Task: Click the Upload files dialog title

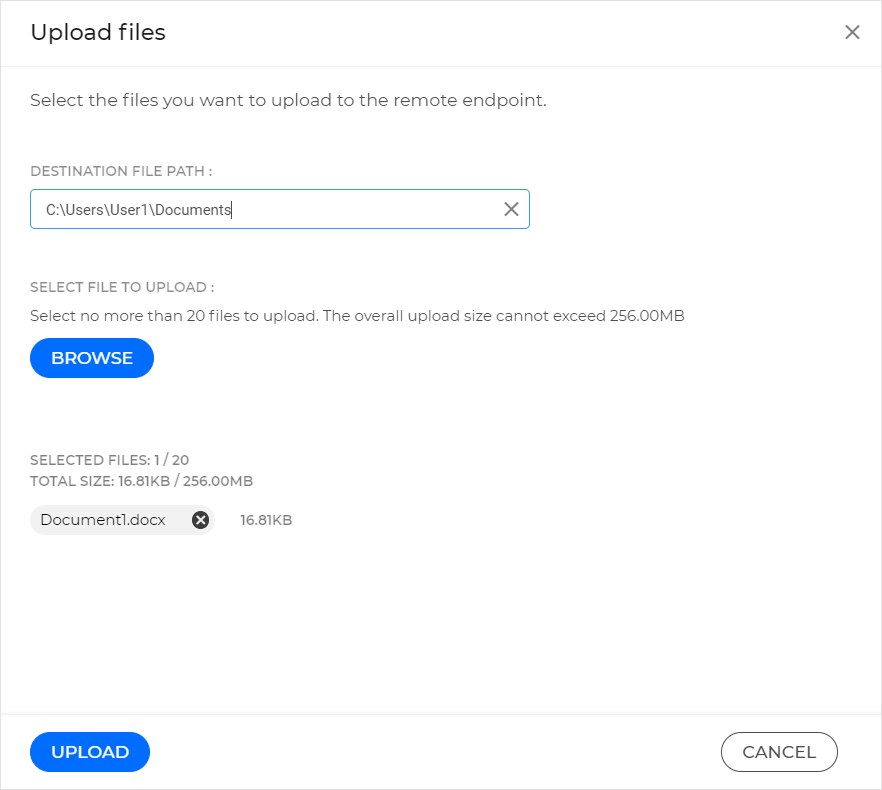Action: point(97,32)
